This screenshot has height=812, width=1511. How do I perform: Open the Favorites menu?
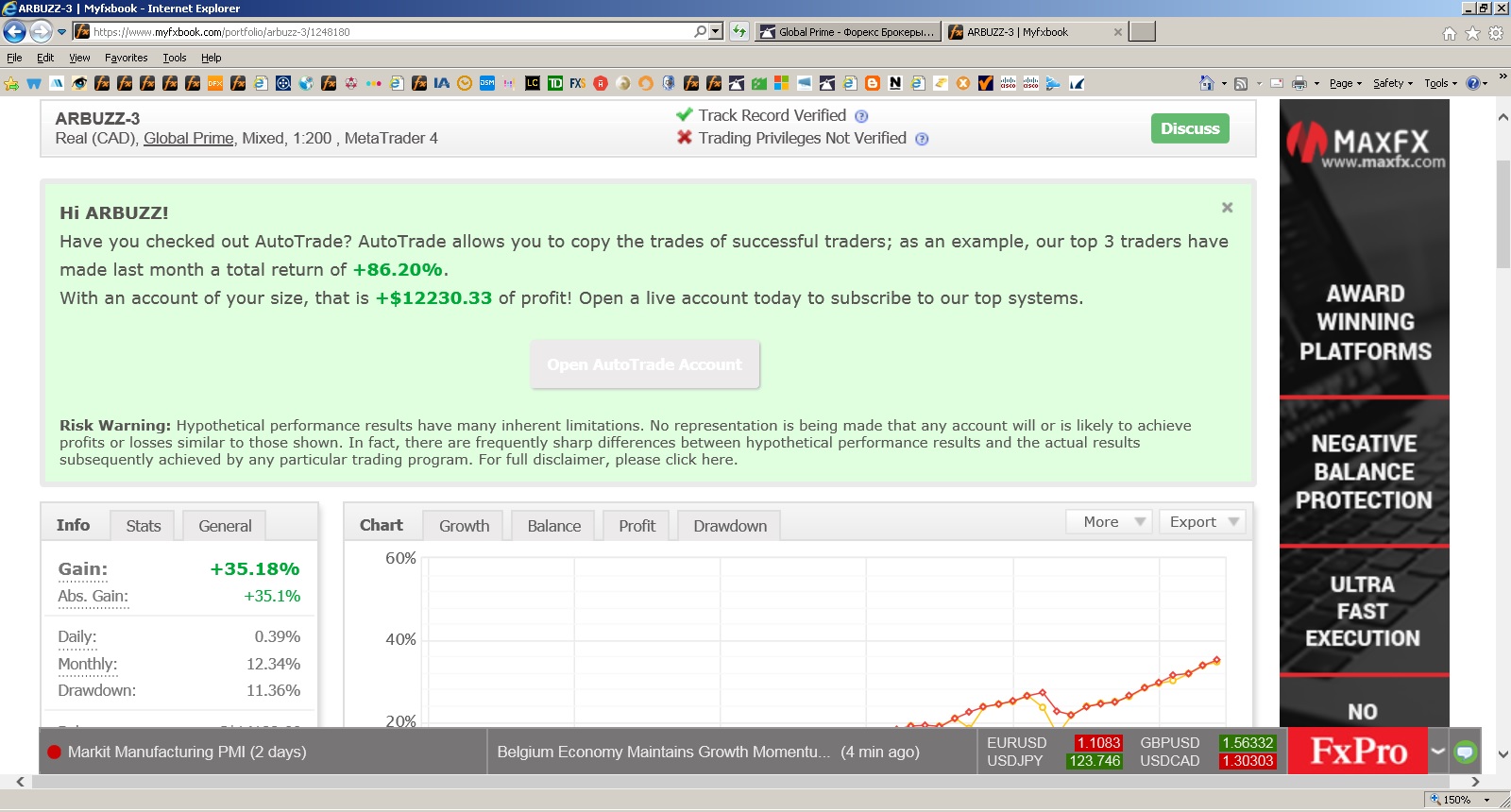(x=126, y=58)
